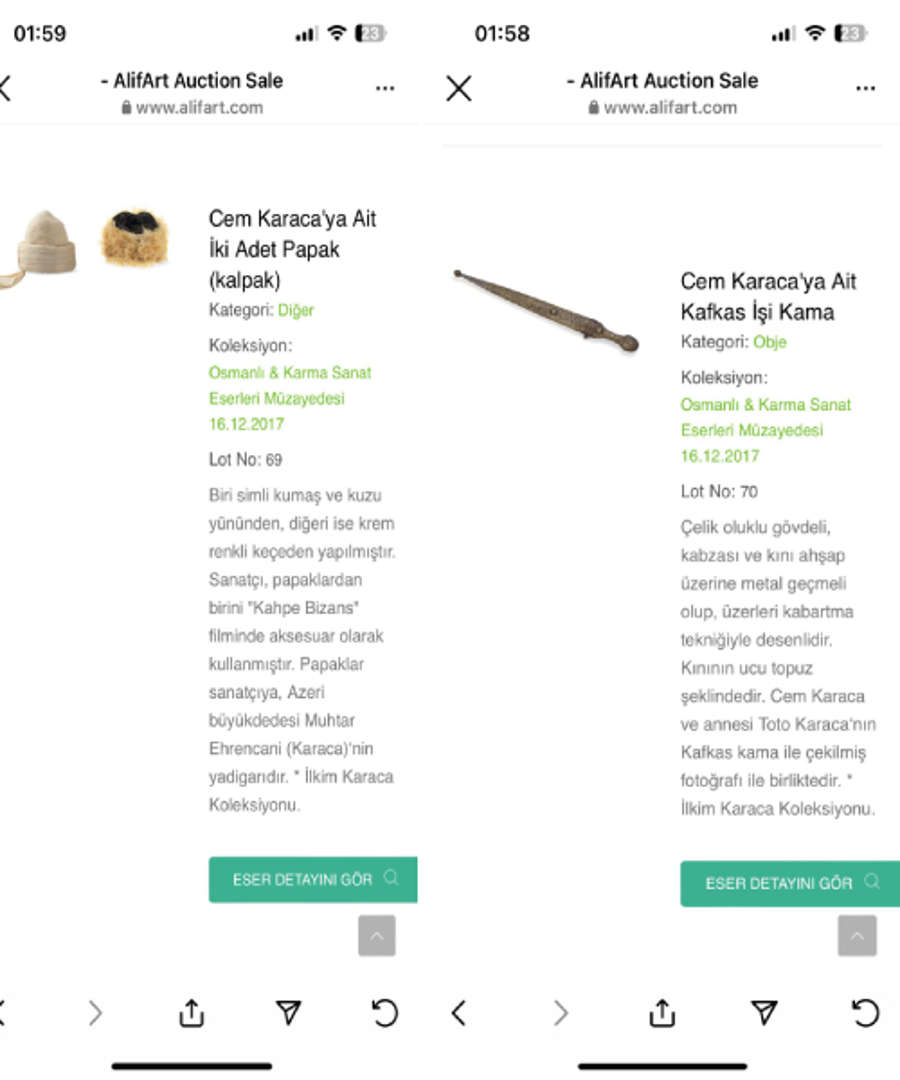
Task: Go back in the right browser panel
Action: point(459,1014)
